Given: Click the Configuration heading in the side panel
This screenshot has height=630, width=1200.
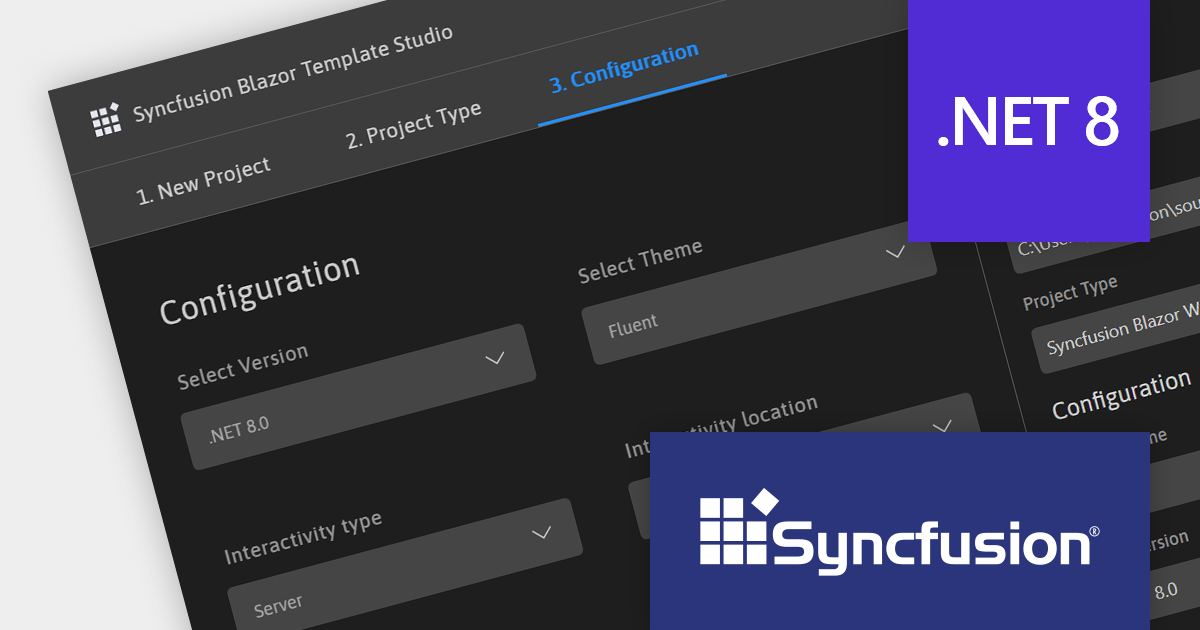Looking at the screenshot, I should [1121, 394].
